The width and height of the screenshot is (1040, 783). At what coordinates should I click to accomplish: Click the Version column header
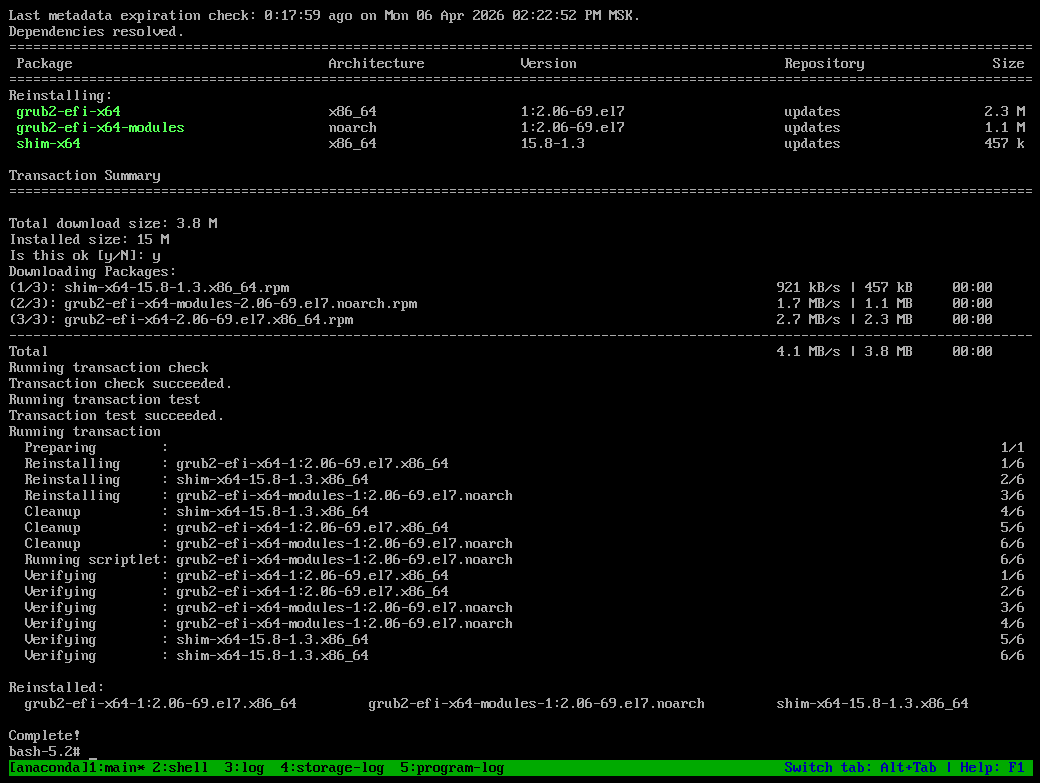548,64
